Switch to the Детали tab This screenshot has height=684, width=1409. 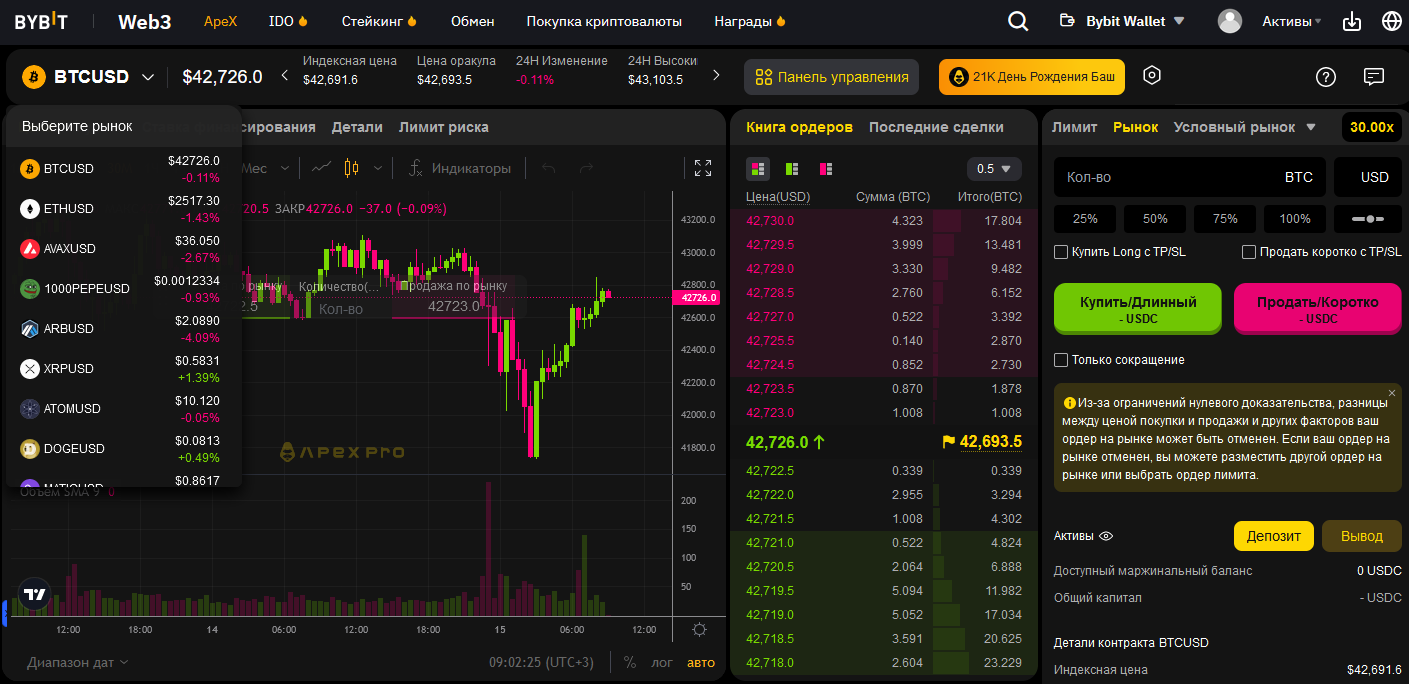pos(357,127)
